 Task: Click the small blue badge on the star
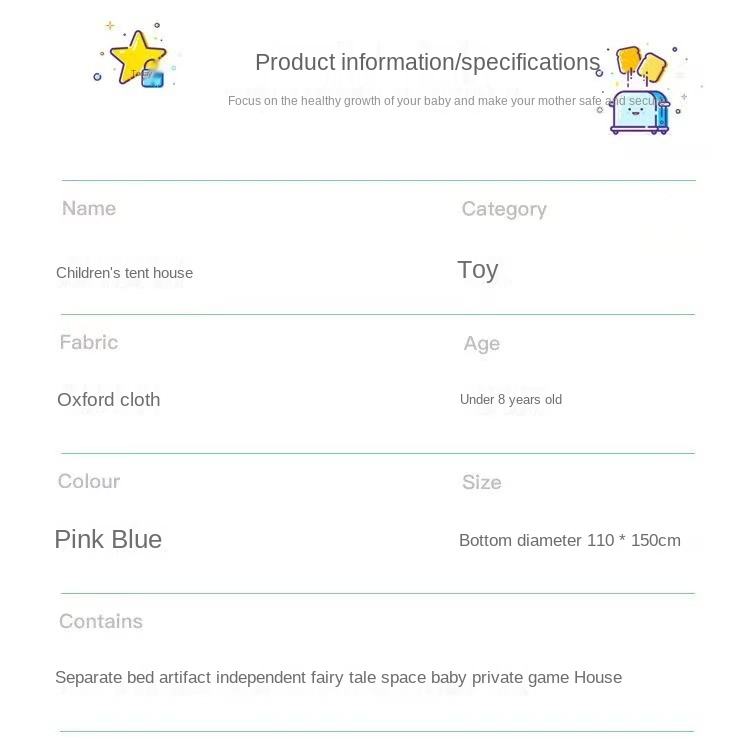[x=152, y=78]
